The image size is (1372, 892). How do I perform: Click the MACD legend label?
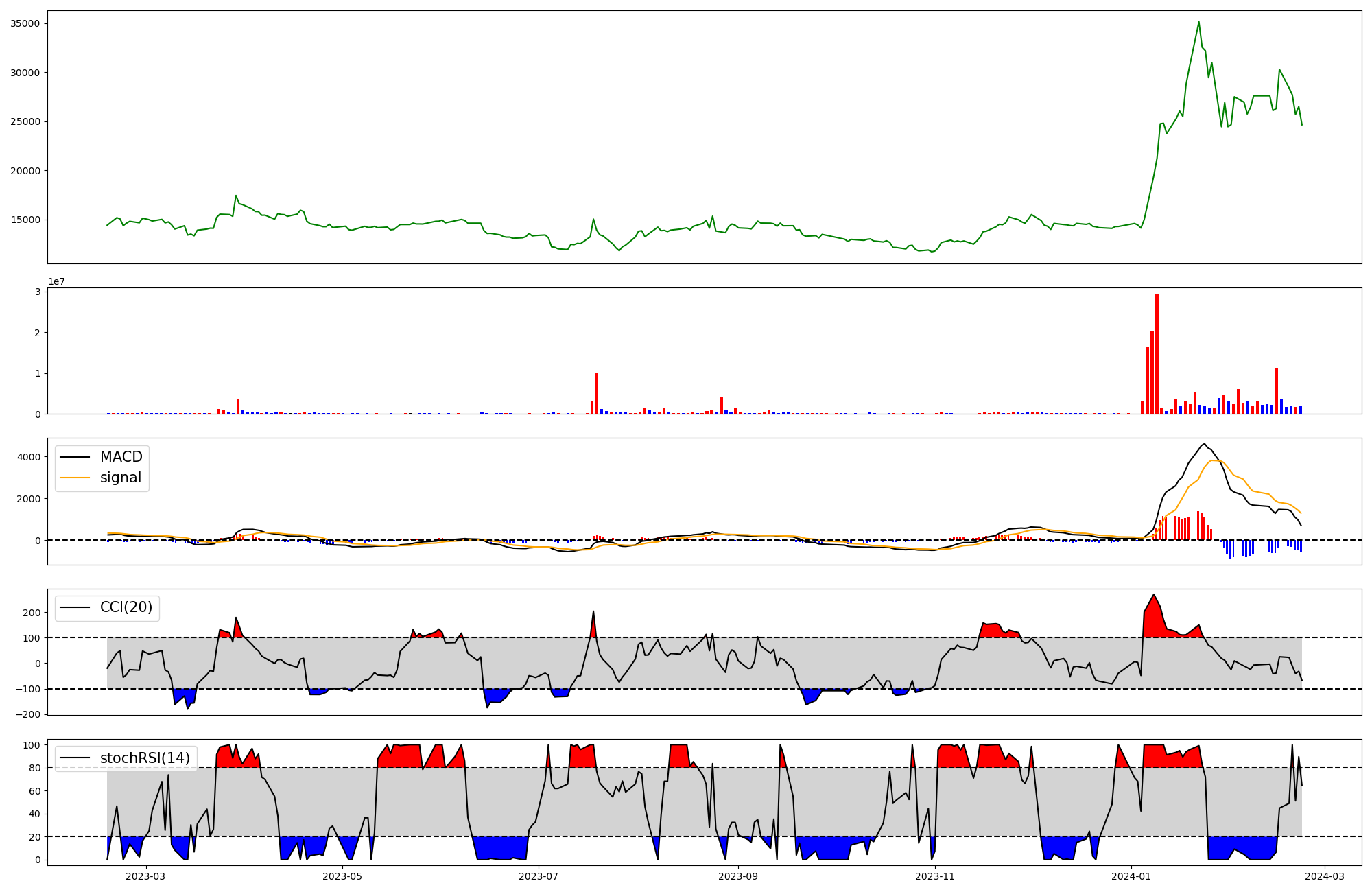click(x=121, y=457)
